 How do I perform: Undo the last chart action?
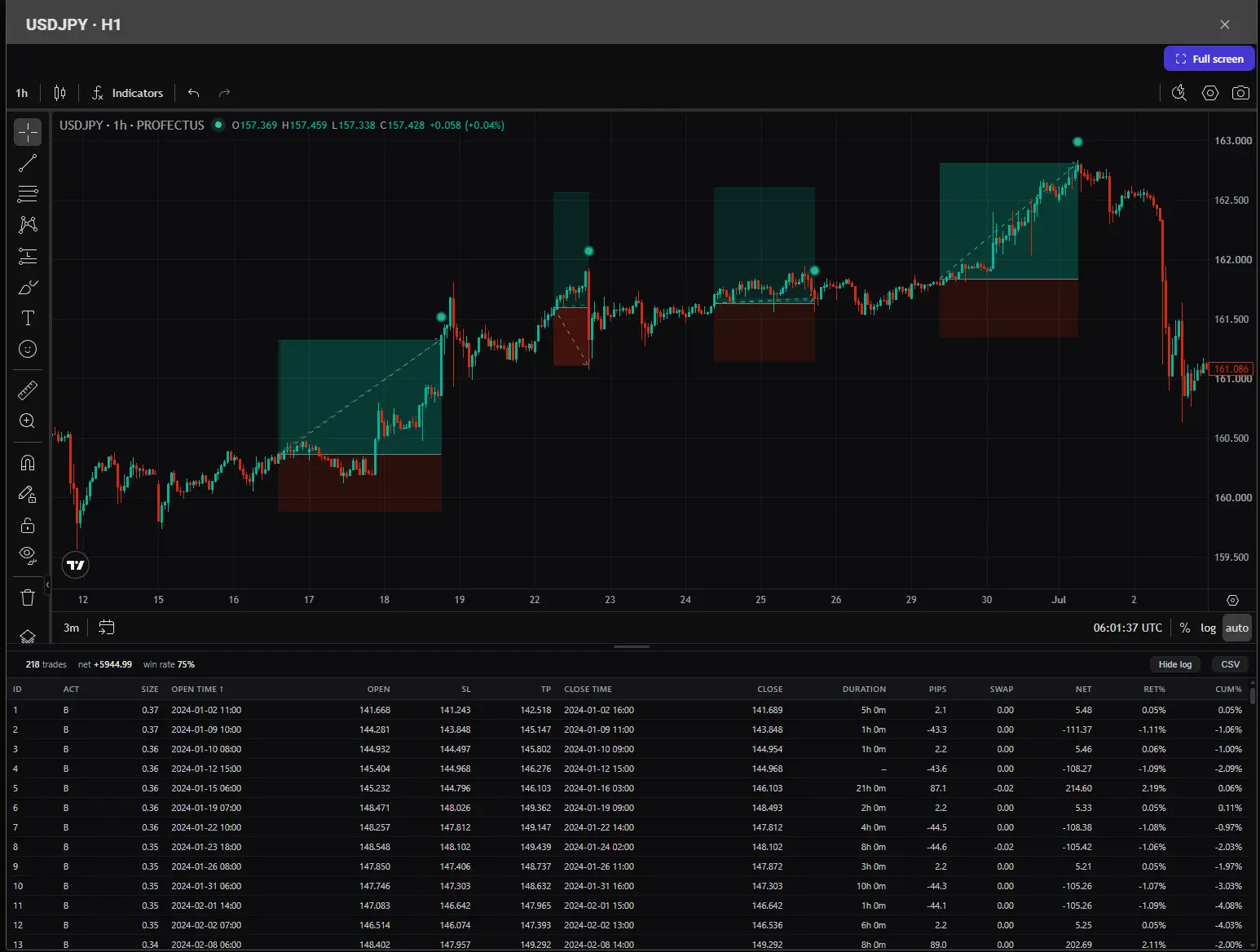[194, 93]
